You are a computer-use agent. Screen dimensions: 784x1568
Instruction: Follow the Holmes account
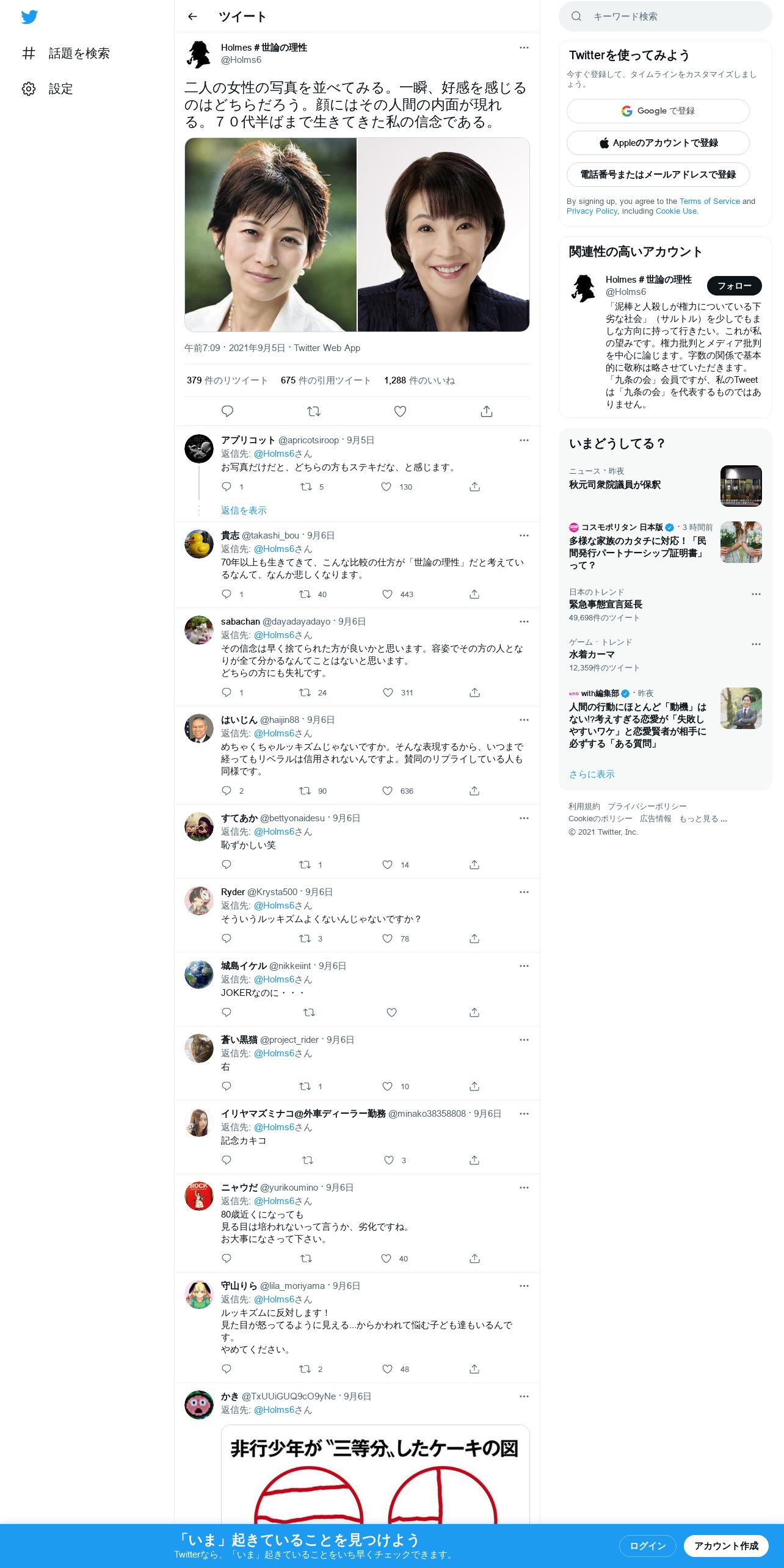pyautogui.click(x=734, y=286)
